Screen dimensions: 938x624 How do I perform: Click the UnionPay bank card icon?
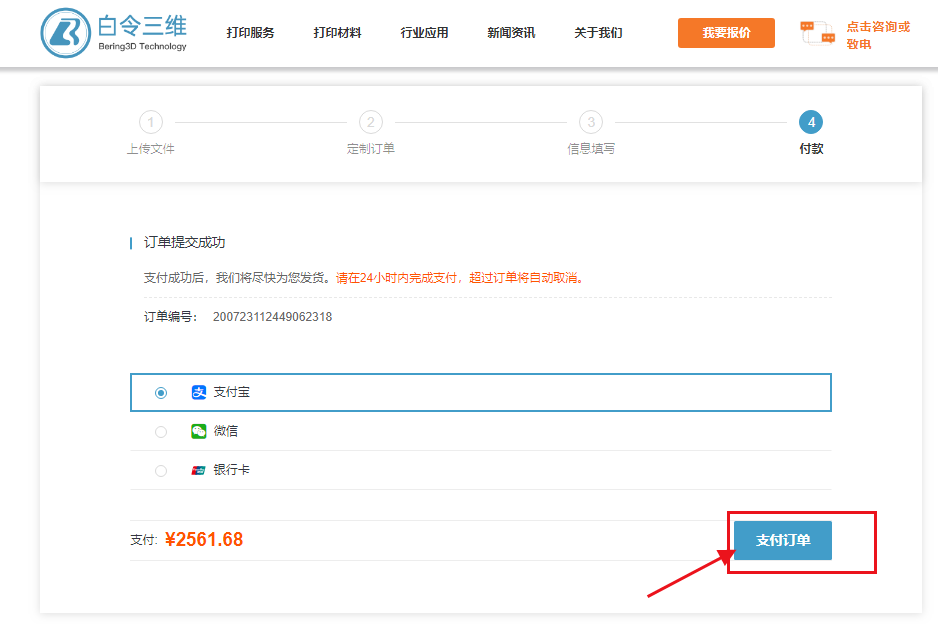pos(199,470)
